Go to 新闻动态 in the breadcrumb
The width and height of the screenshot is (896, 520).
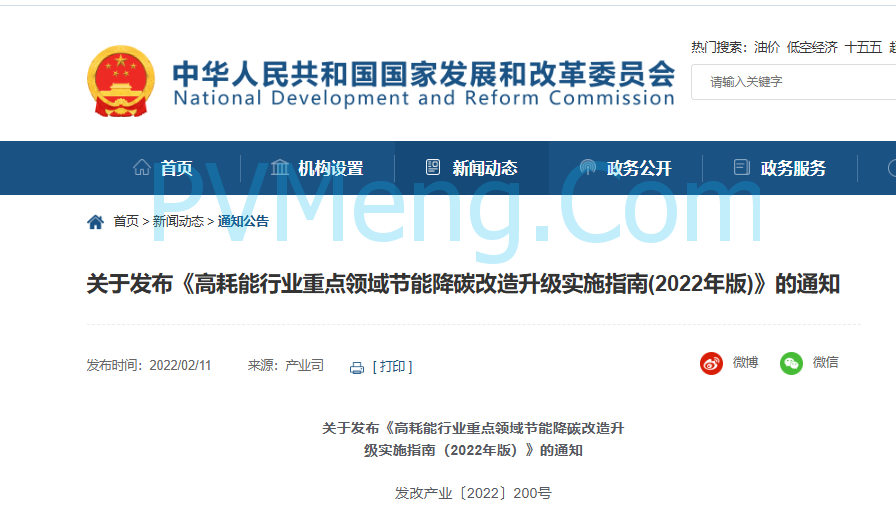(x=178, y=221)
